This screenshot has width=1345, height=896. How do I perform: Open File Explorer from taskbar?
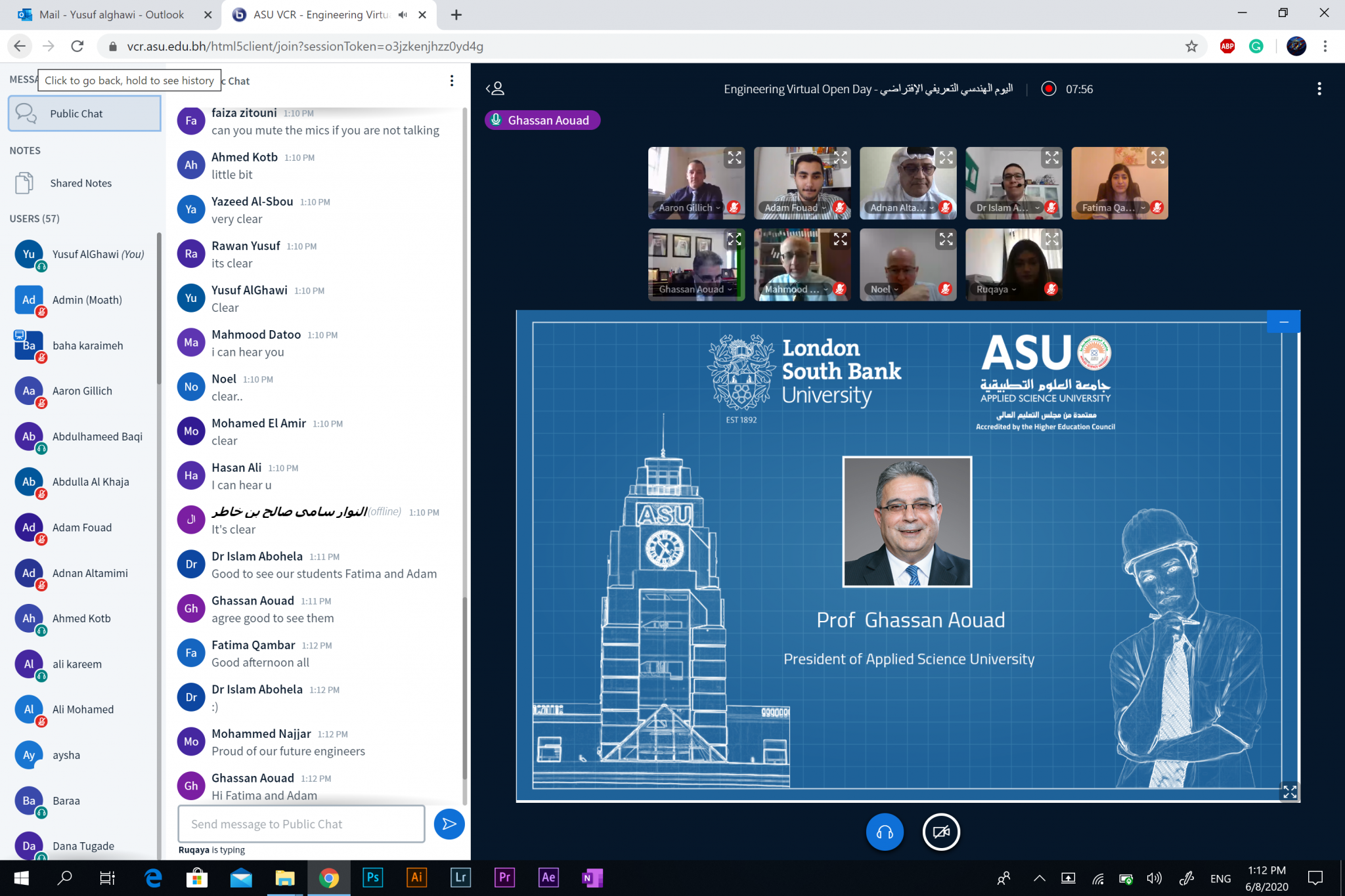[284, 878]
